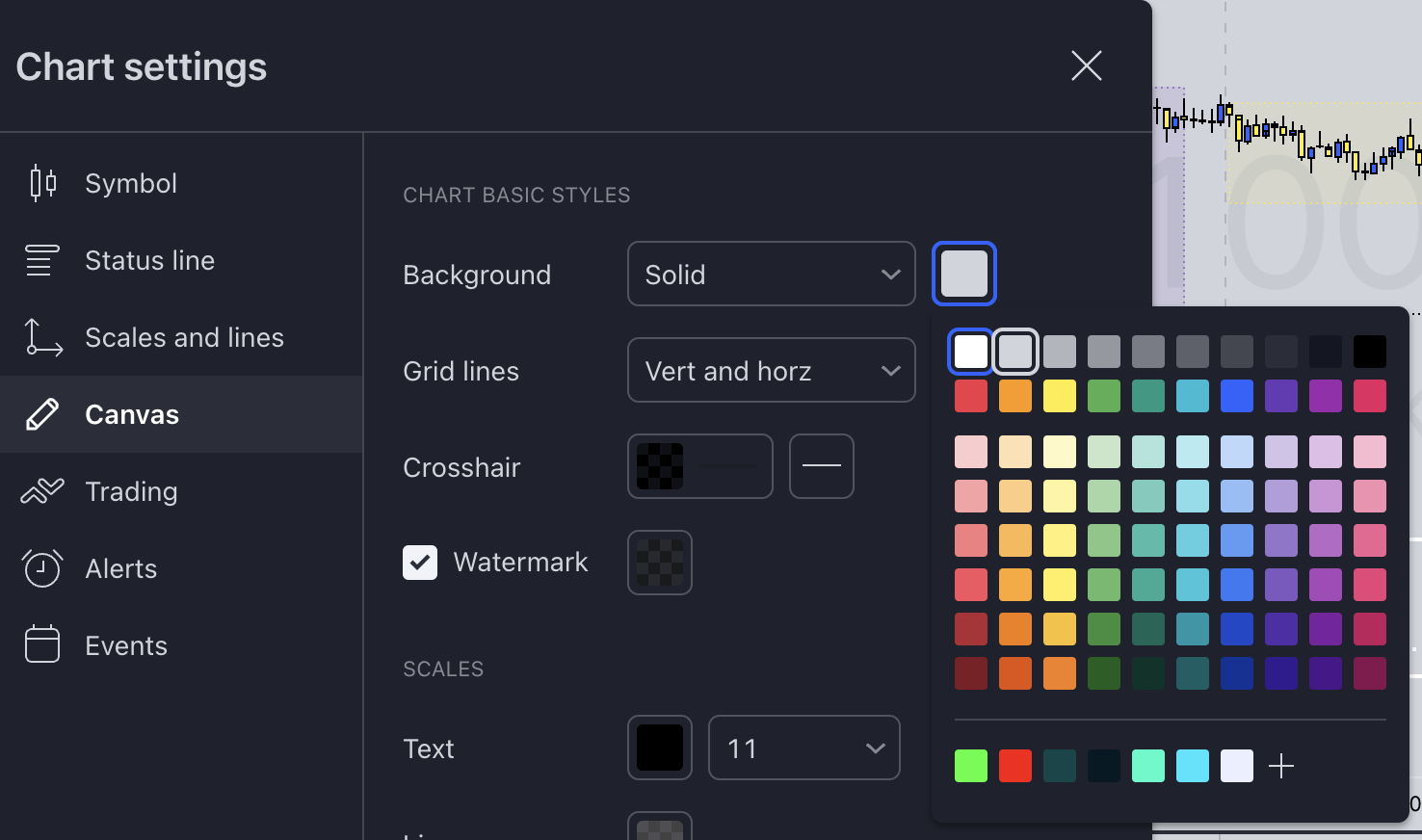Screen dimensions: 1422x840
Task: Switch to the Trading settings tab
Action: tap(131, 491)
